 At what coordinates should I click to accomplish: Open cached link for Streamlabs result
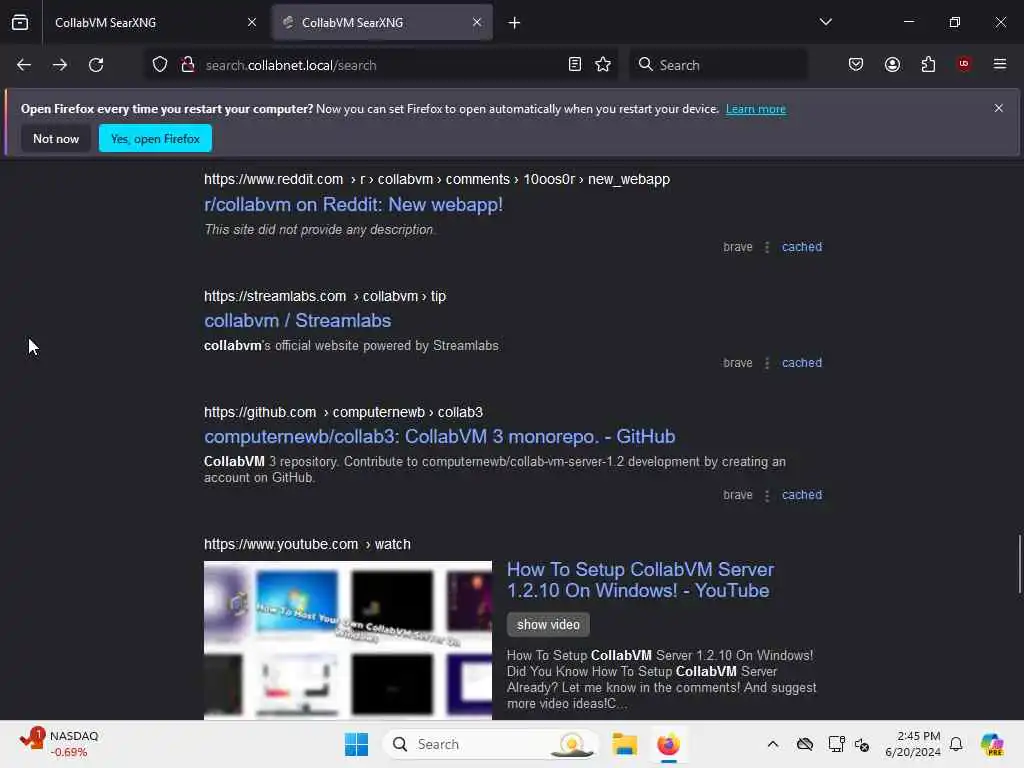(x=802, y=363)
